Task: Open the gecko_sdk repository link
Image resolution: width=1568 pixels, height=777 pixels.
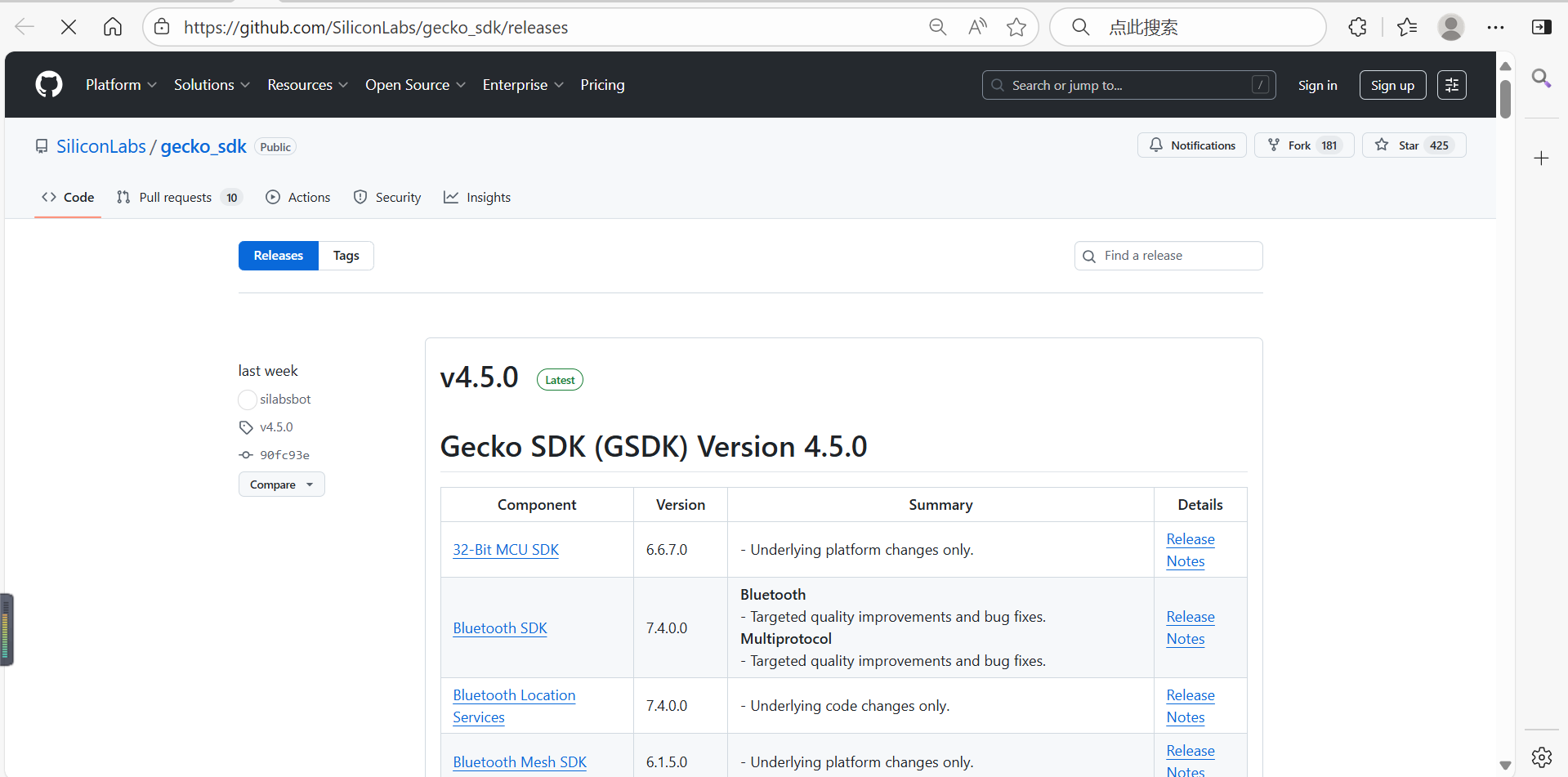Action: pos(203,146)
